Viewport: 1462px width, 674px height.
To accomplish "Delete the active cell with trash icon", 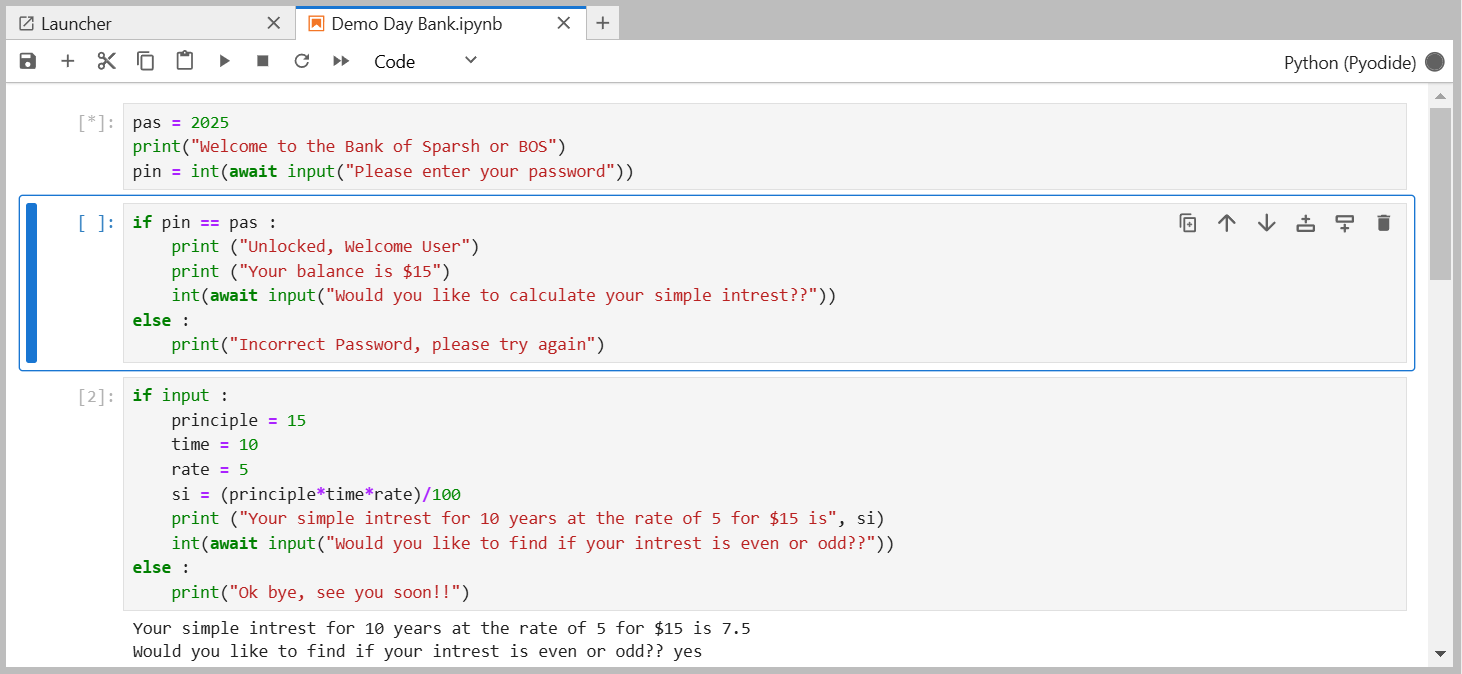I will tap(1383, 223).
